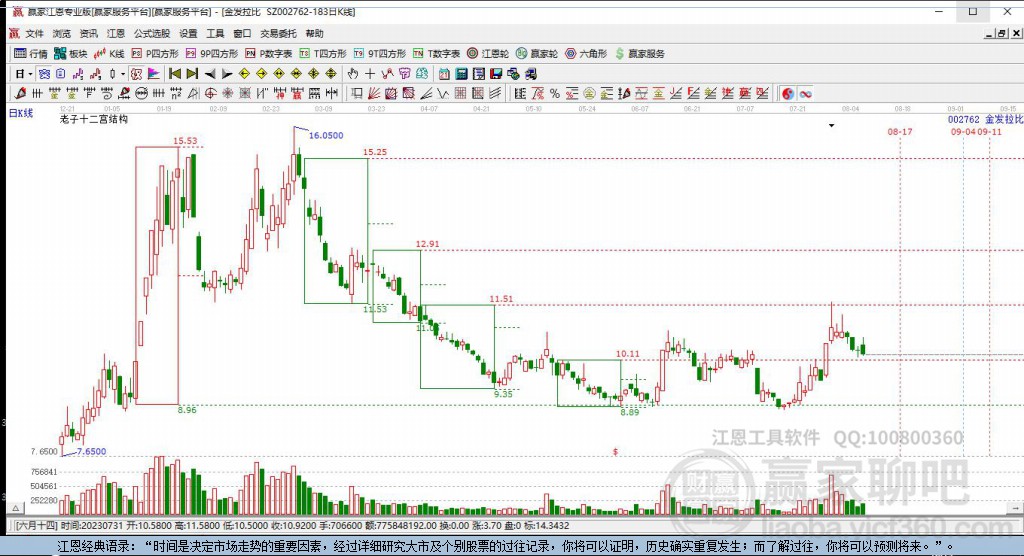
Task: Click the 板块 toolbar button
Action: (x=71, y=54)
